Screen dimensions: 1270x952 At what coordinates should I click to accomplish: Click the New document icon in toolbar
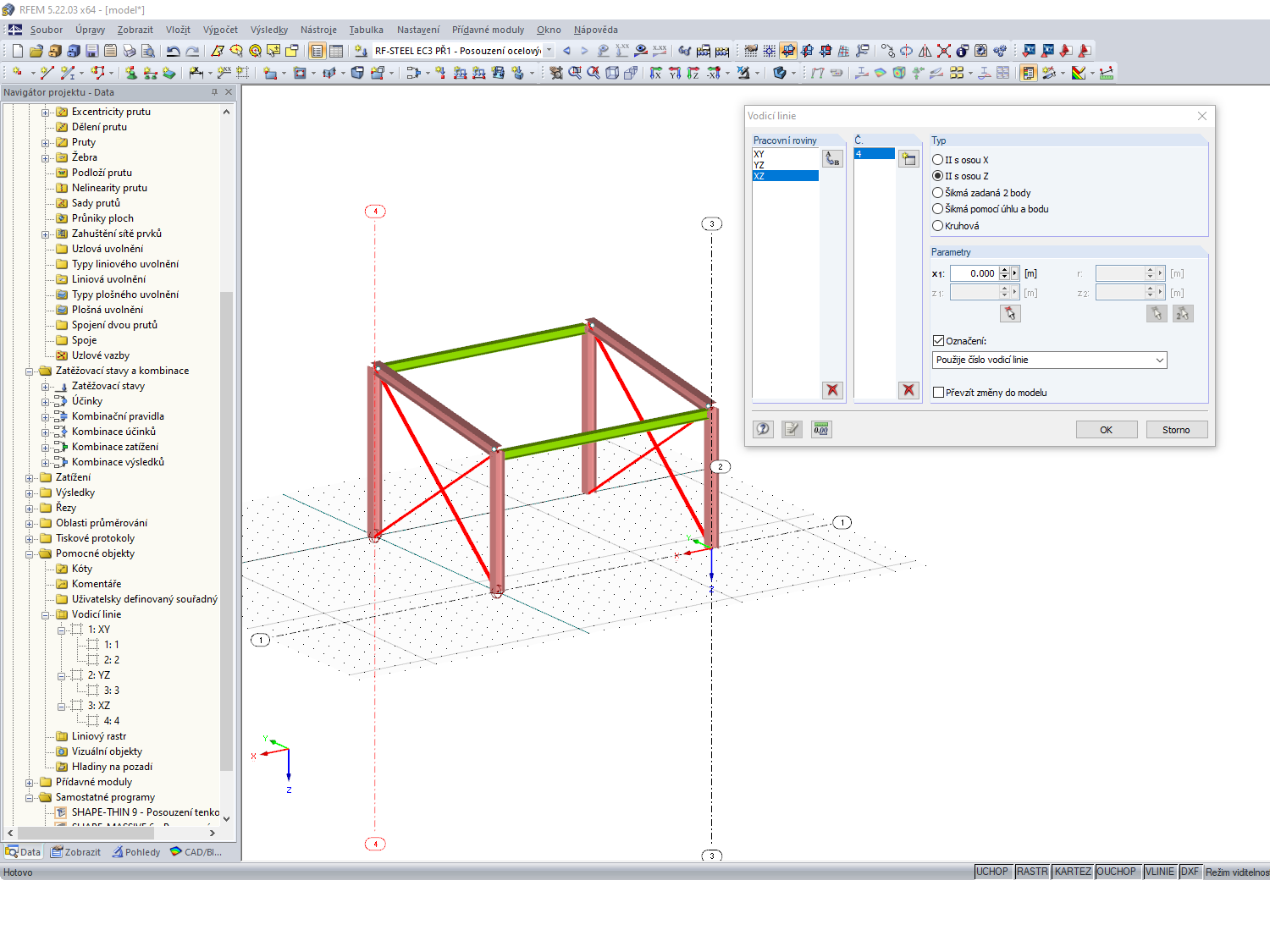click(17, 51)
